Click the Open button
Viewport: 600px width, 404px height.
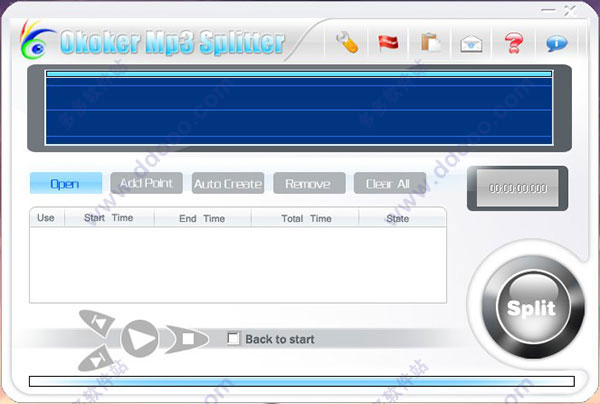pos(66,183)
